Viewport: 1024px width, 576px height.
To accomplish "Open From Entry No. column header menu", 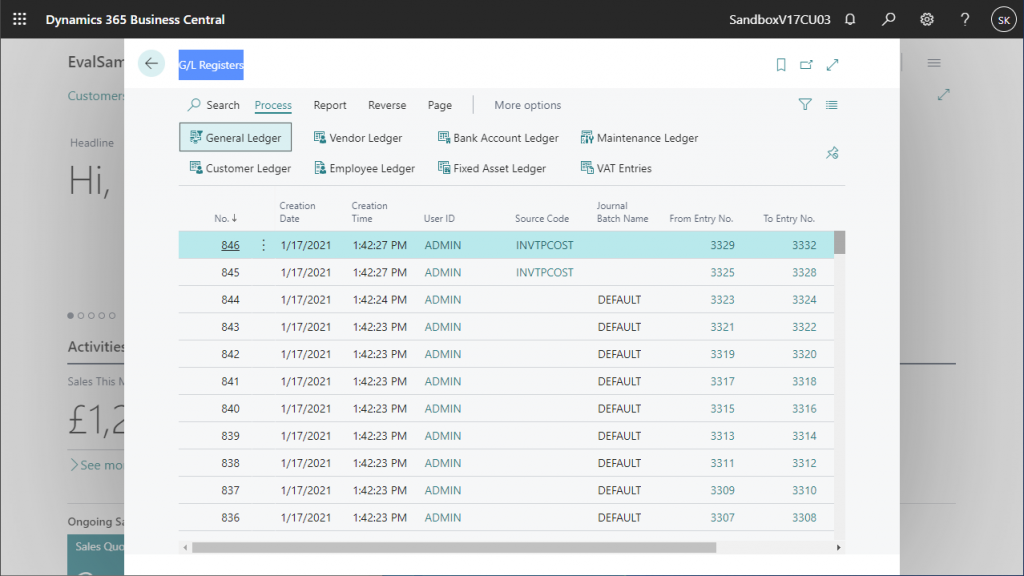I will coord(701,218).
